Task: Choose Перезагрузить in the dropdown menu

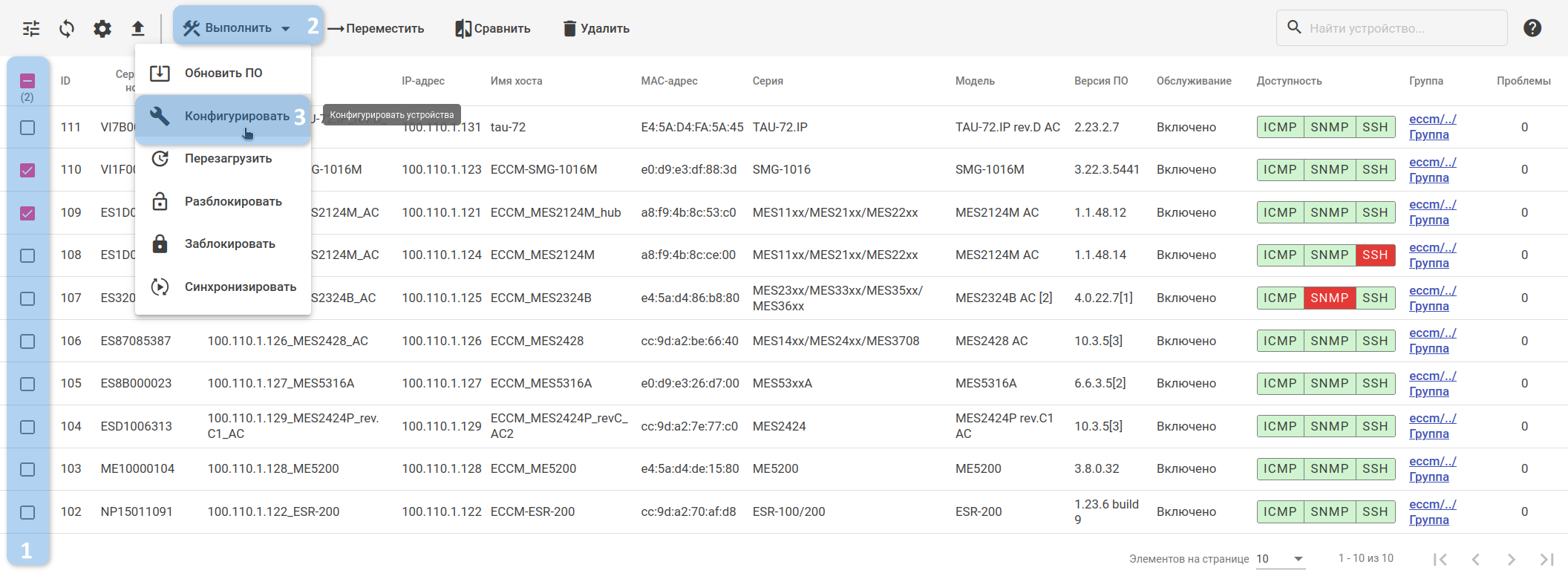Action: [228, 159]
